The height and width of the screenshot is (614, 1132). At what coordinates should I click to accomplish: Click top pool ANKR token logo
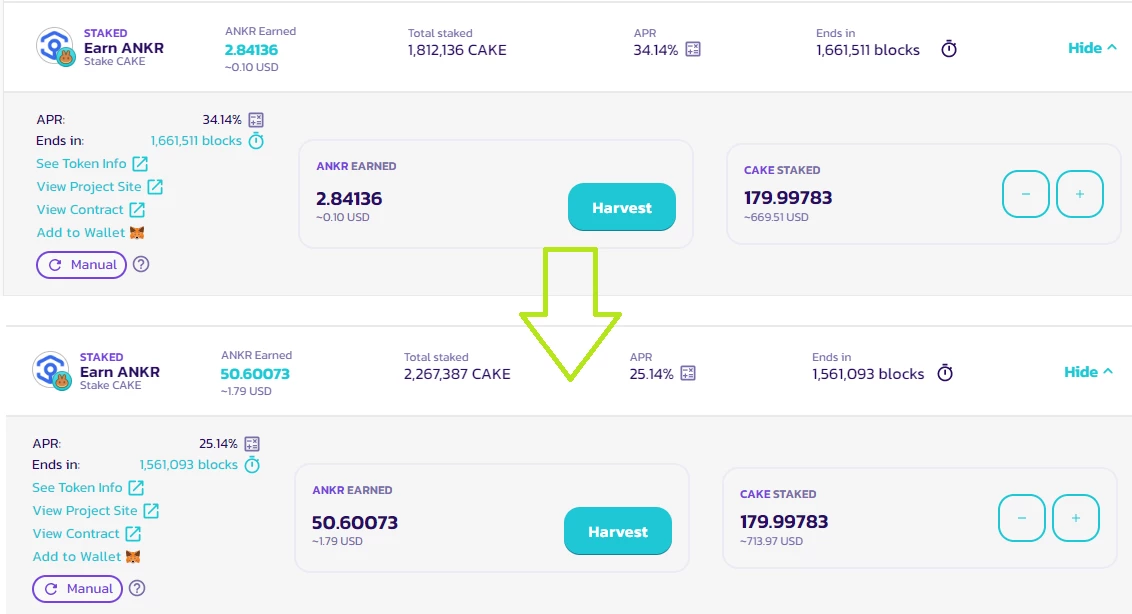click(55, 47)
